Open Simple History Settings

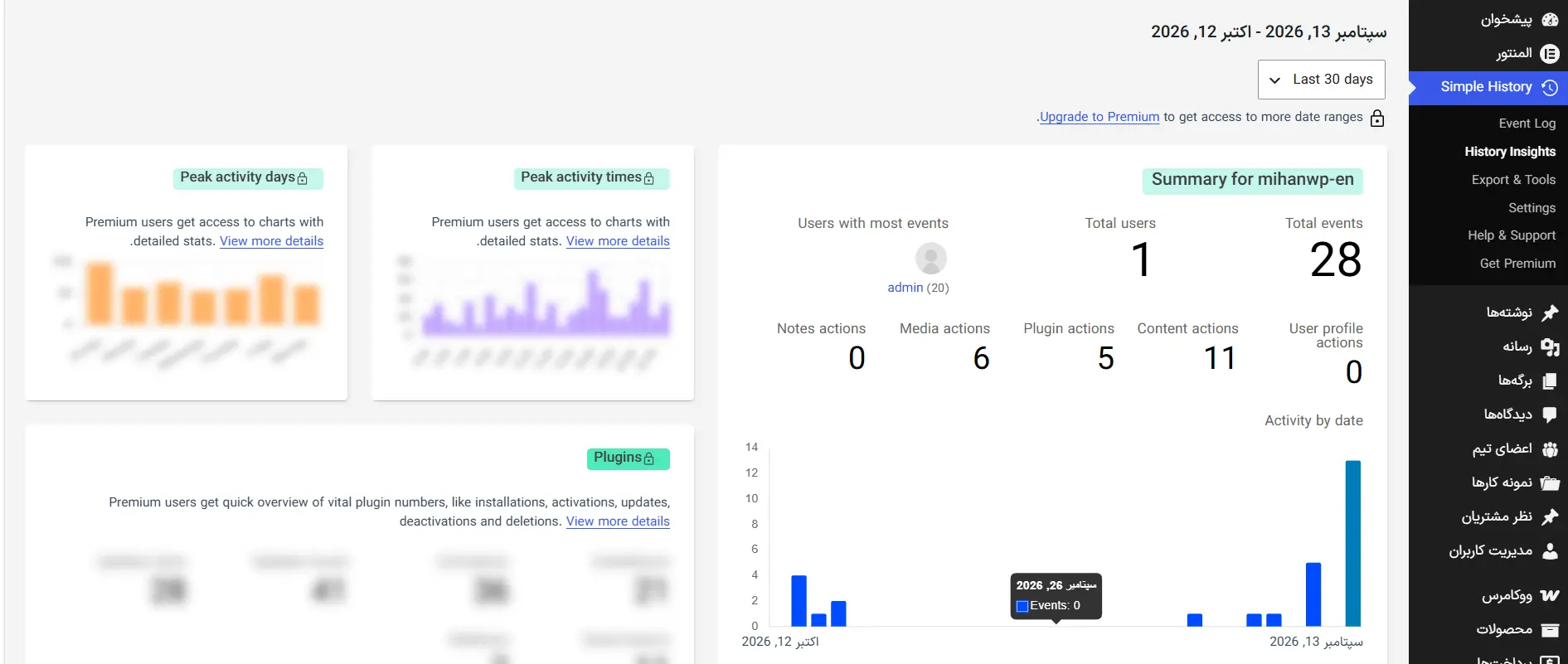point(1532,208)
